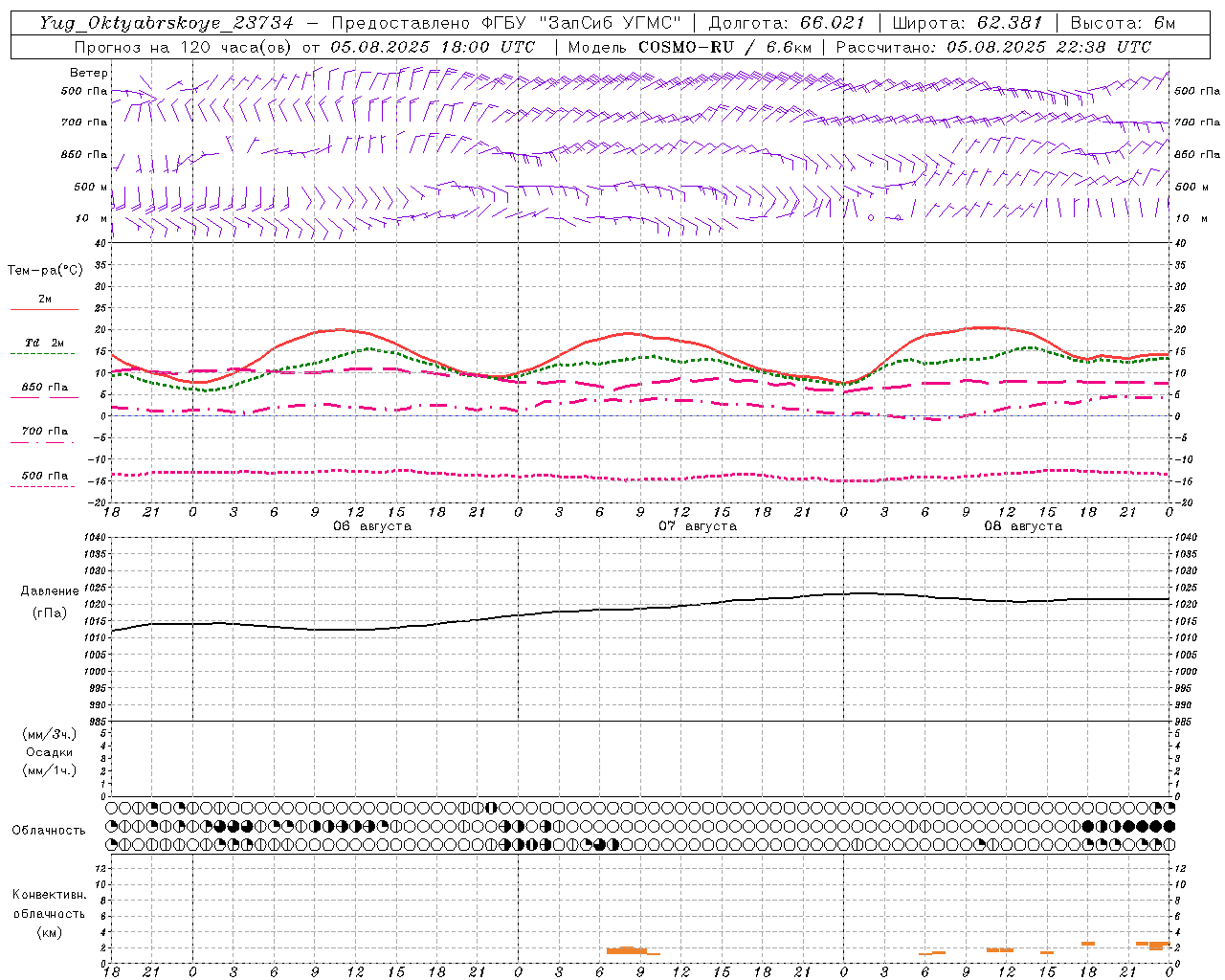Click the 700 гПа dash-dot legend line in temperature legend
Screen dimensions: 1225x980
(x=44, y=442)
